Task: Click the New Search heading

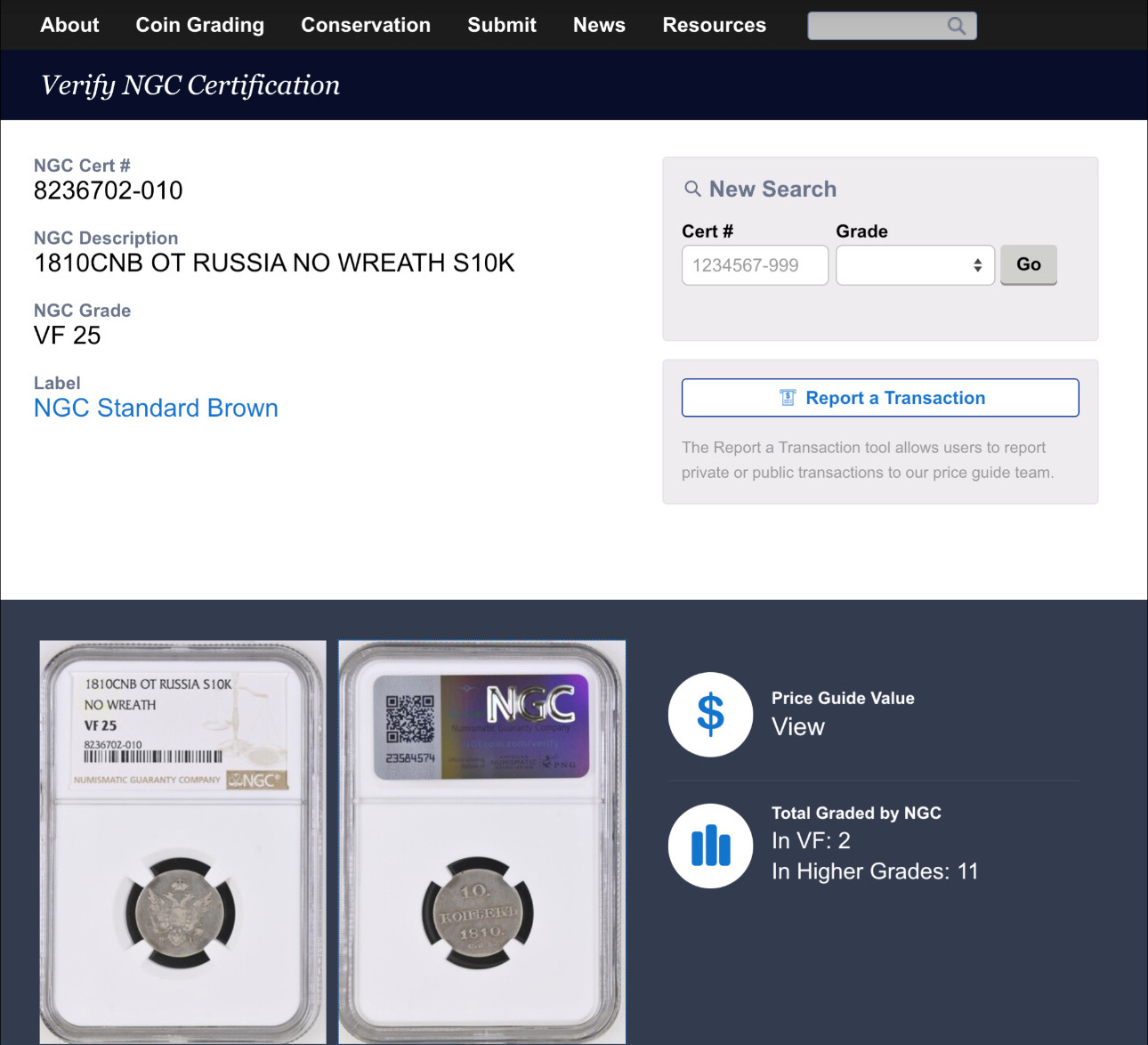Action: (x=772, y=189)
